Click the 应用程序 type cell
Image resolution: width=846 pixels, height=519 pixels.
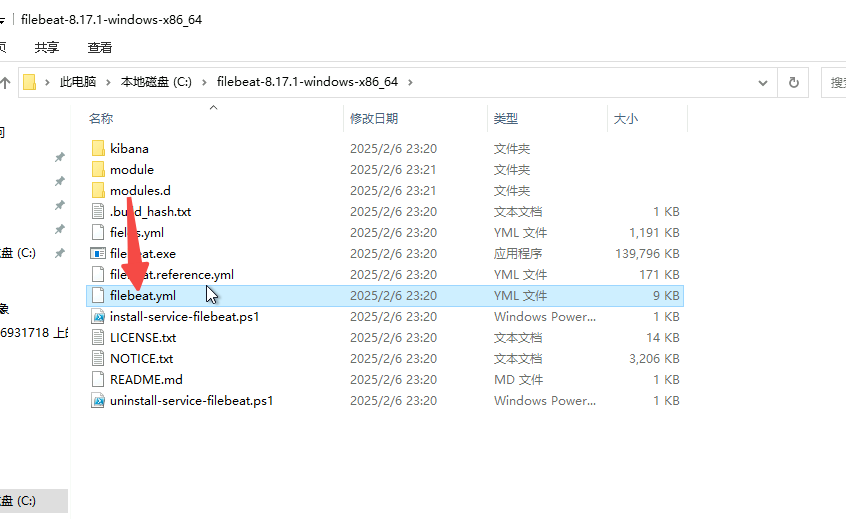click(x=518, y=254)
